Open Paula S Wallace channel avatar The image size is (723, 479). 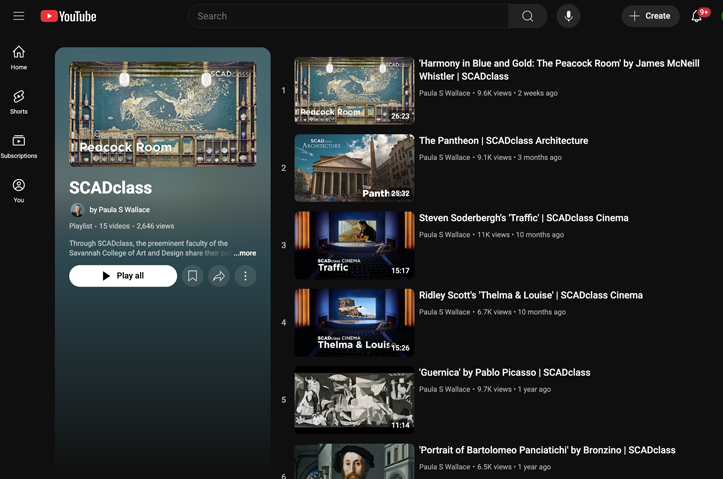77,210
